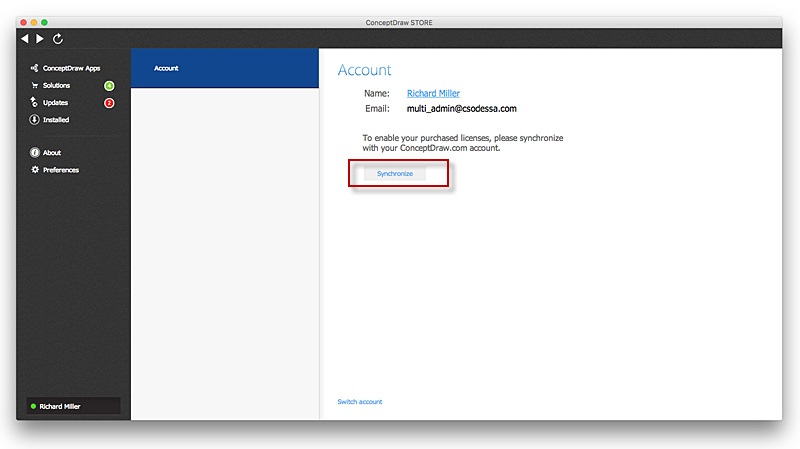Screen dimensions: 800x449
Task: Open Preferences from the sidebar
Action: [x=61, y=170]
